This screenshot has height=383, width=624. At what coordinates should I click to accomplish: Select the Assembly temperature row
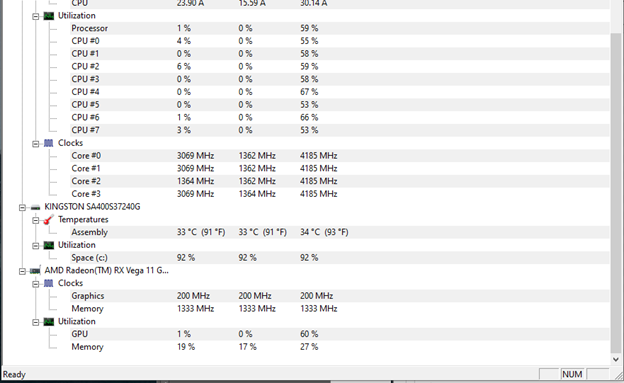[340, 232]
